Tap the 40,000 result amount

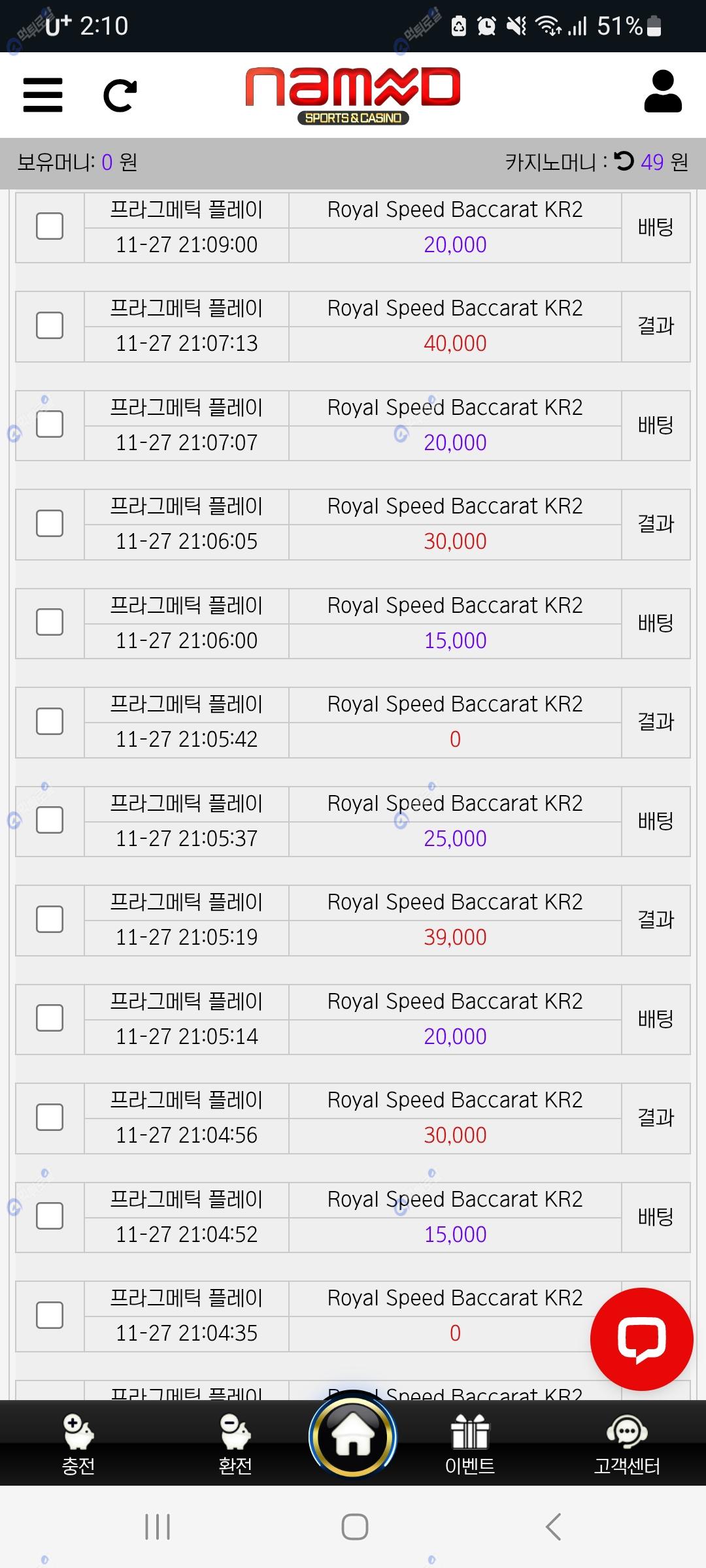tap(455, 344)
